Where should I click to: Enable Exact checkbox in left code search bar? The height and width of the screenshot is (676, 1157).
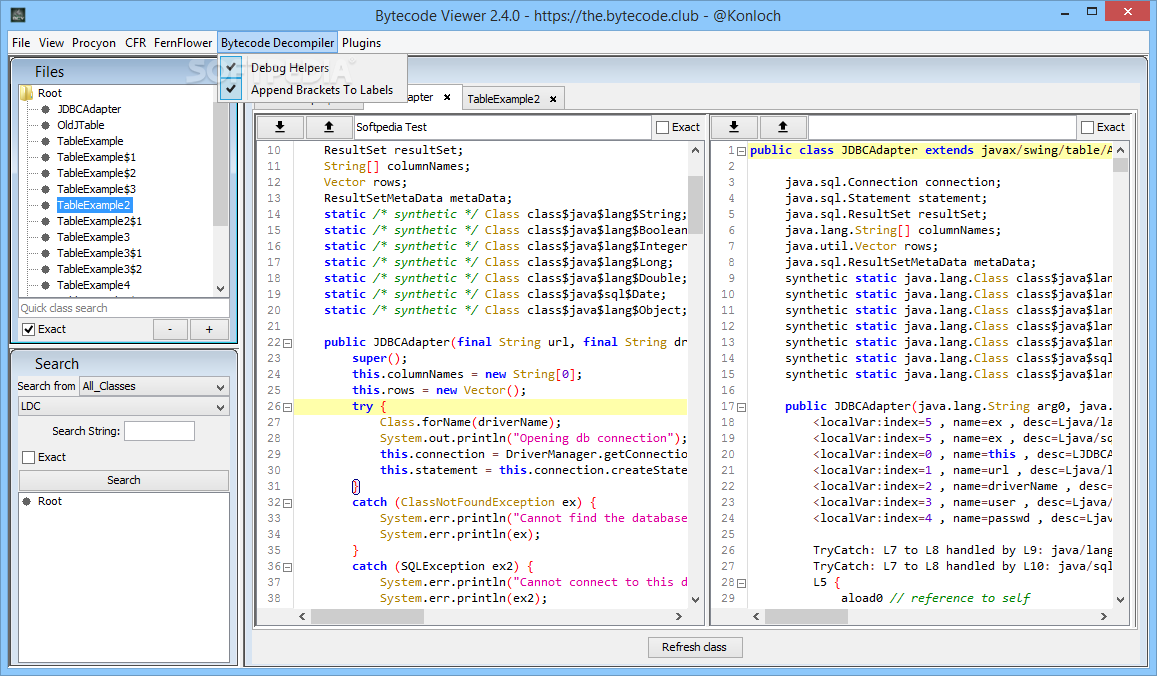coord(662,127)
